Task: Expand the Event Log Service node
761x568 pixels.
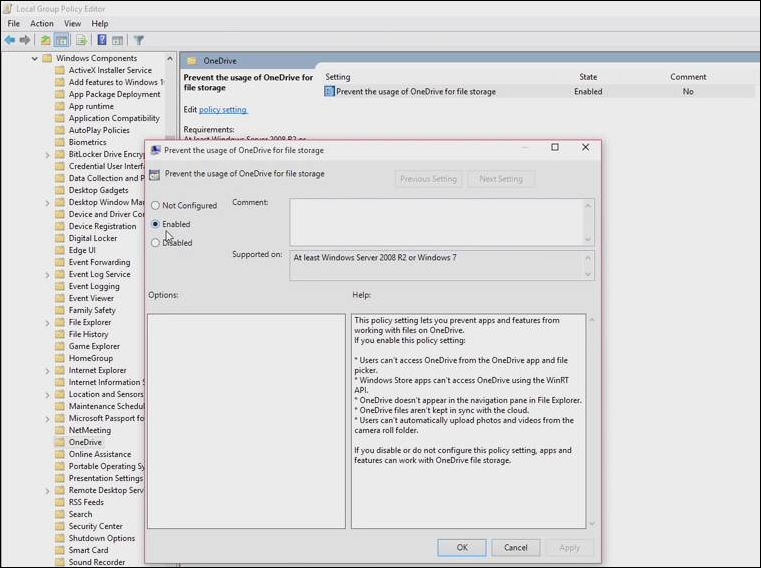Action: 47,275
